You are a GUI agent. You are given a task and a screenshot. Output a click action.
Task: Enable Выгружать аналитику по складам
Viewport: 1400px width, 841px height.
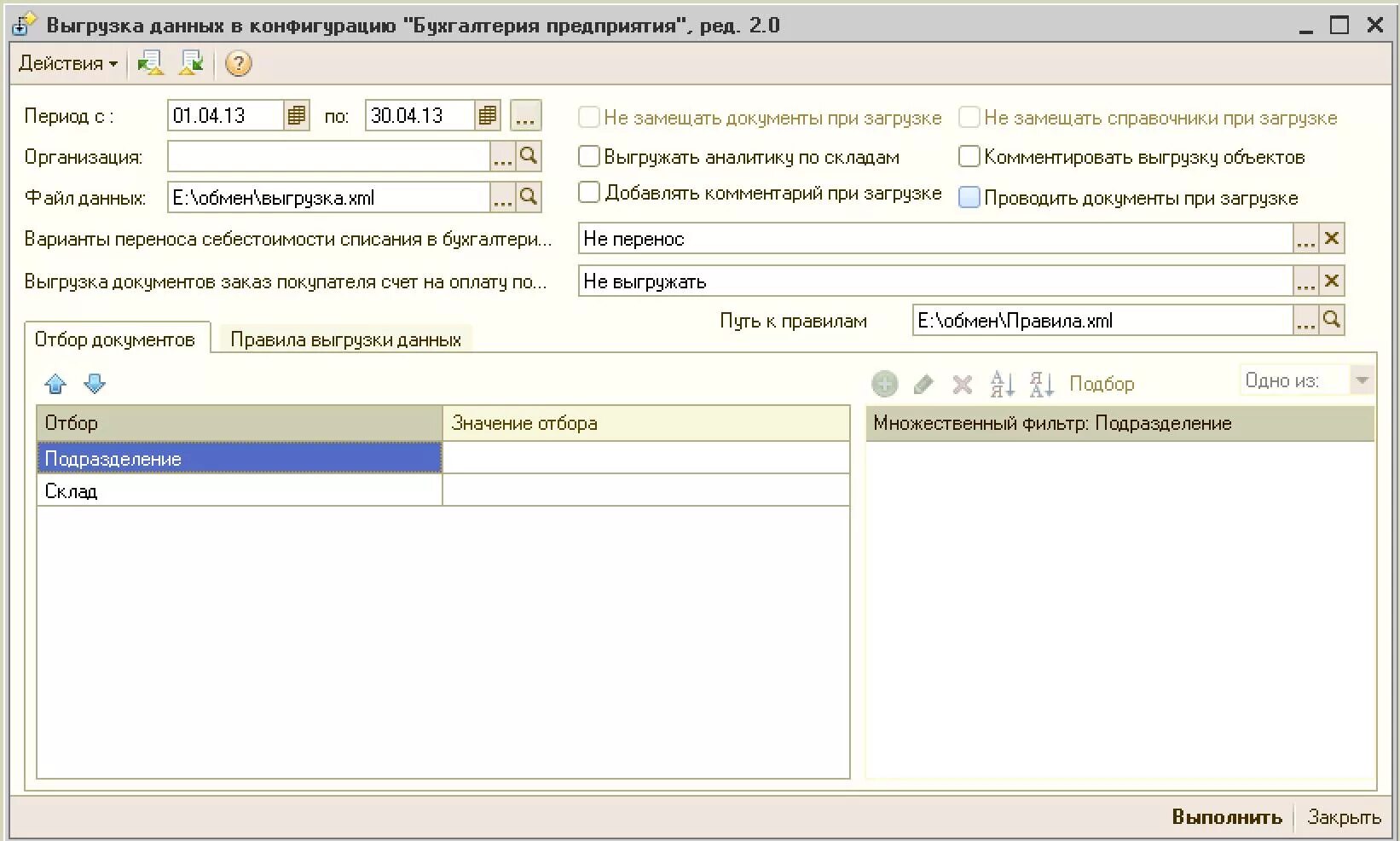[589, 156]
